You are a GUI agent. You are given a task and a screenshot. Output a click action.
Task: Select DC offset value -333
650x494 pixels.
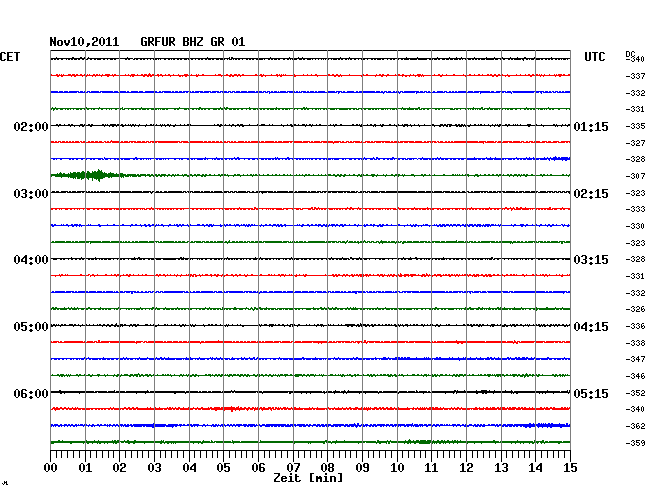pyautogui.click(x=635, y=209)
